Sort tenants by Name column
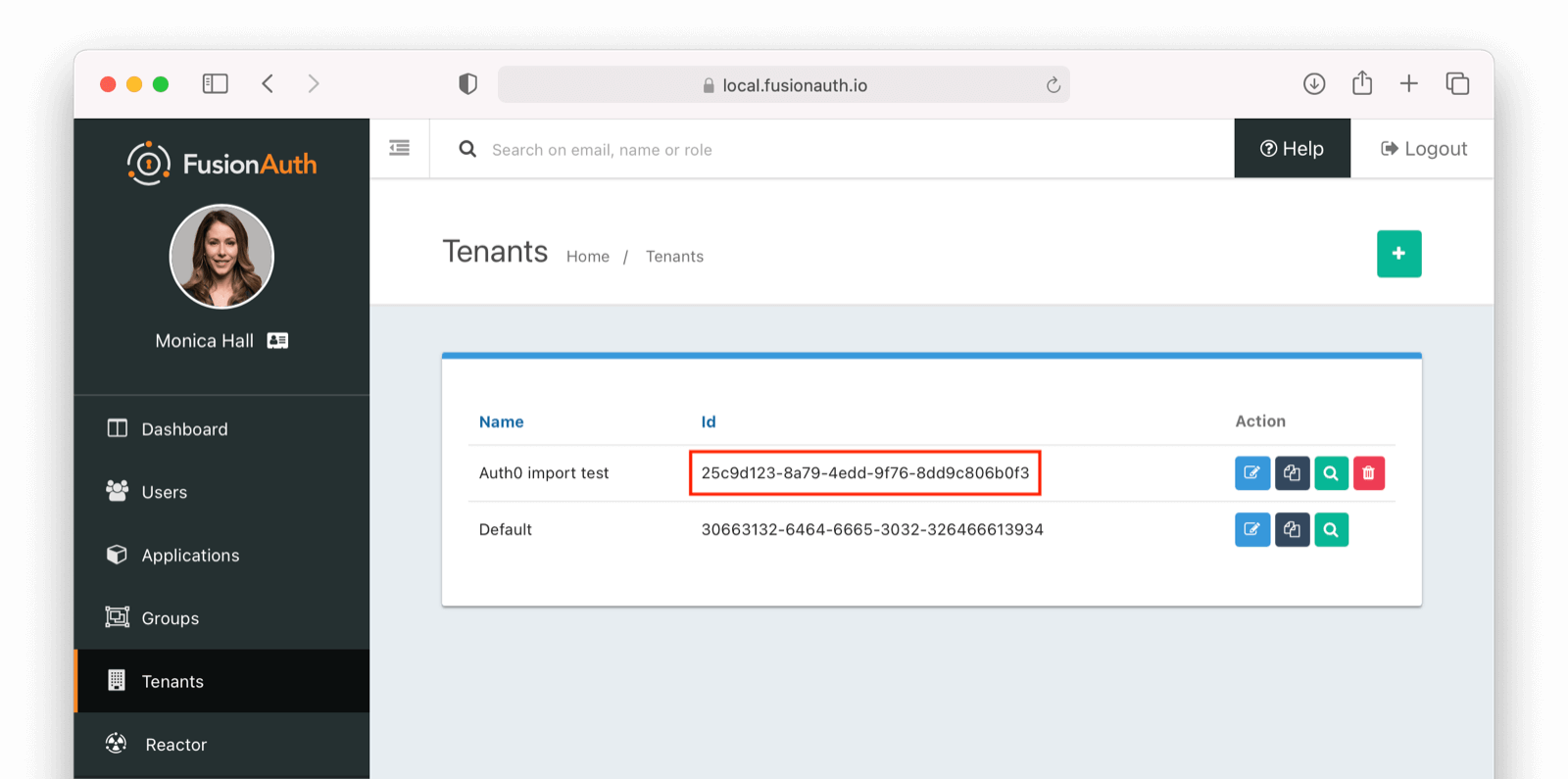The height and width of the screenshot is (779, 1568). pyautogui.click(x=501, y=421)
